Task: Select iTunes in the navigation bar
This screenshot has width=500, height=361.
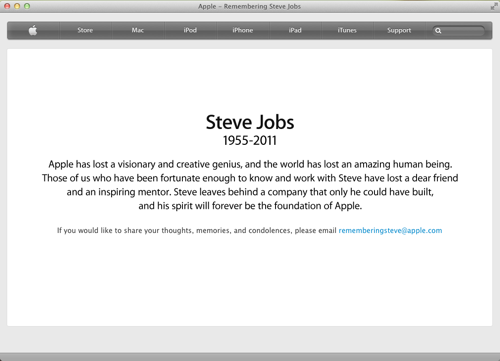Action: [347, 30]
